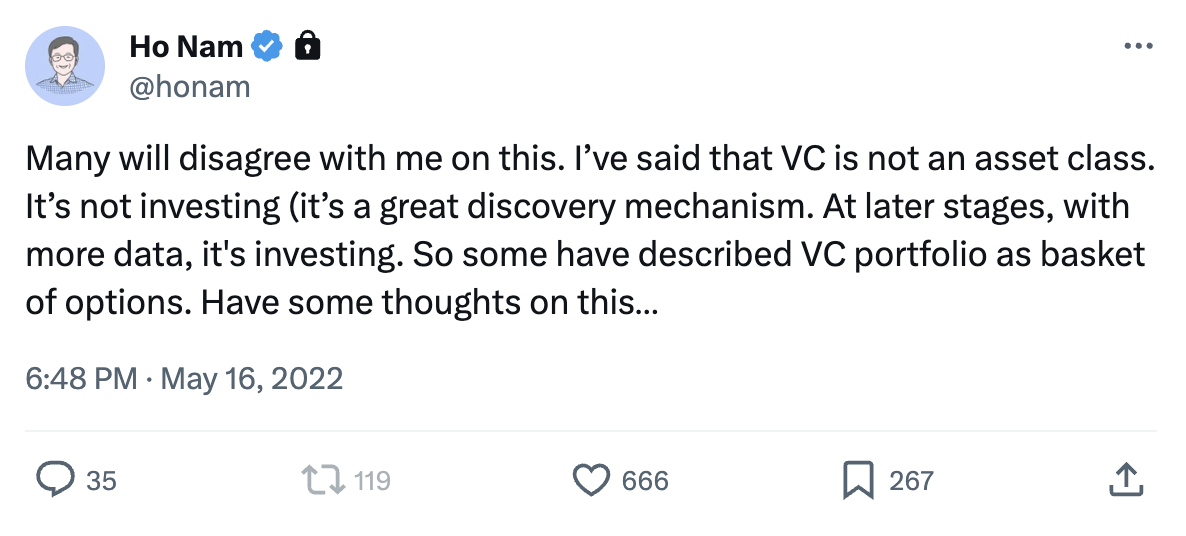
Task: Click the 666 likes count
Action: point(645,481)
